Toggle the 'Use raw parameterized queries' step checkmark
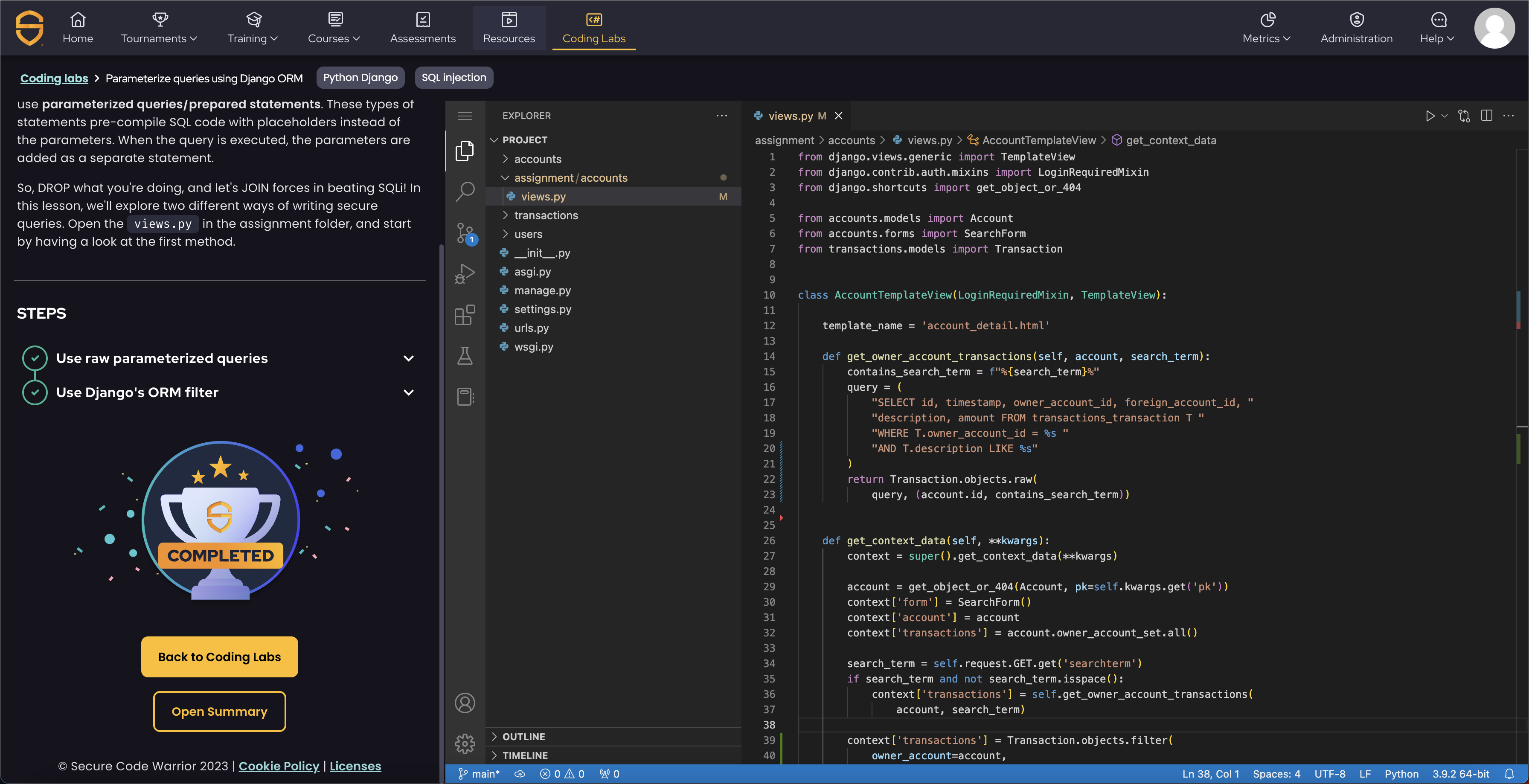 coord(35,358)
